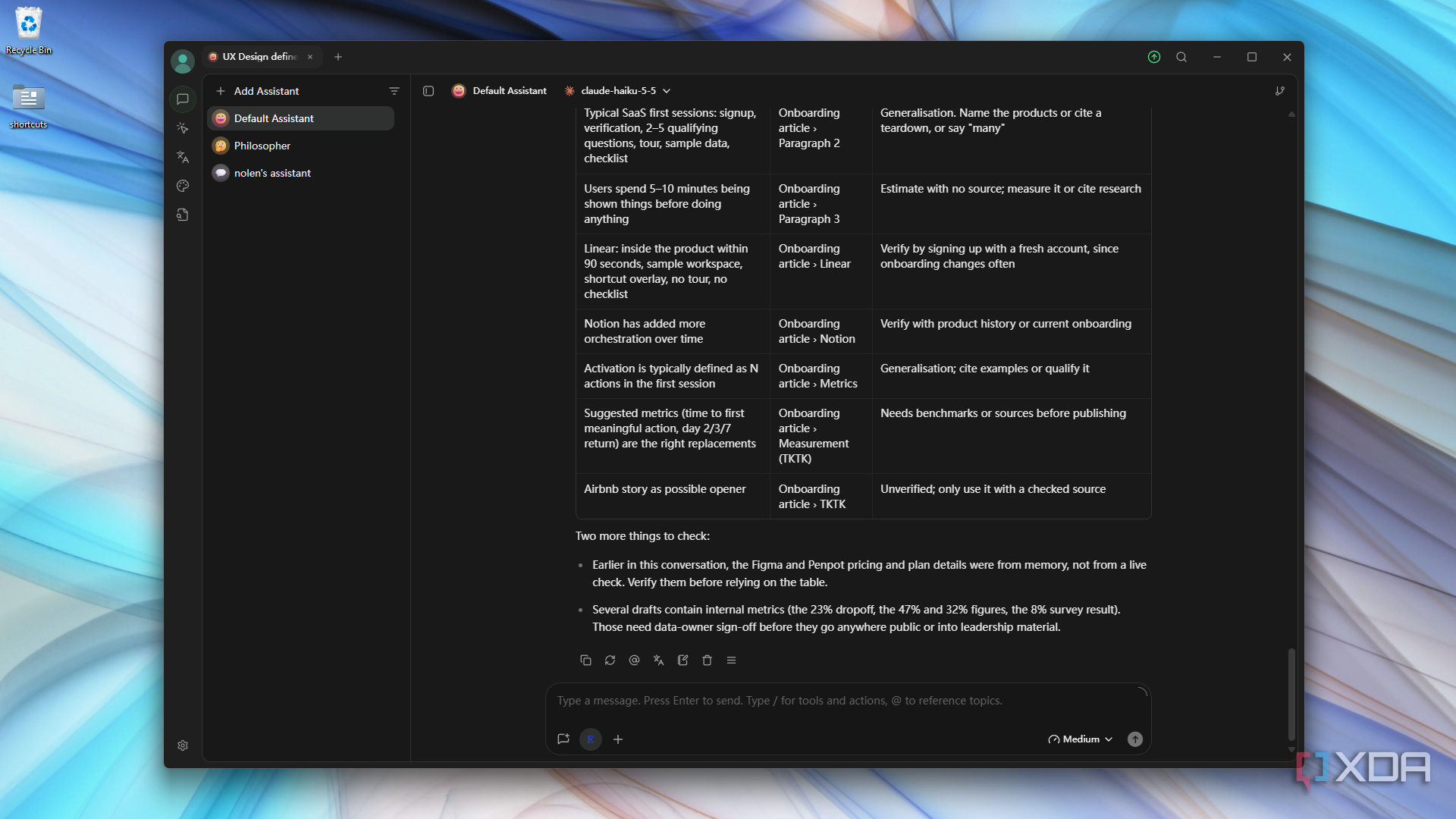Click the @ mention model icon

coord(634,661)
